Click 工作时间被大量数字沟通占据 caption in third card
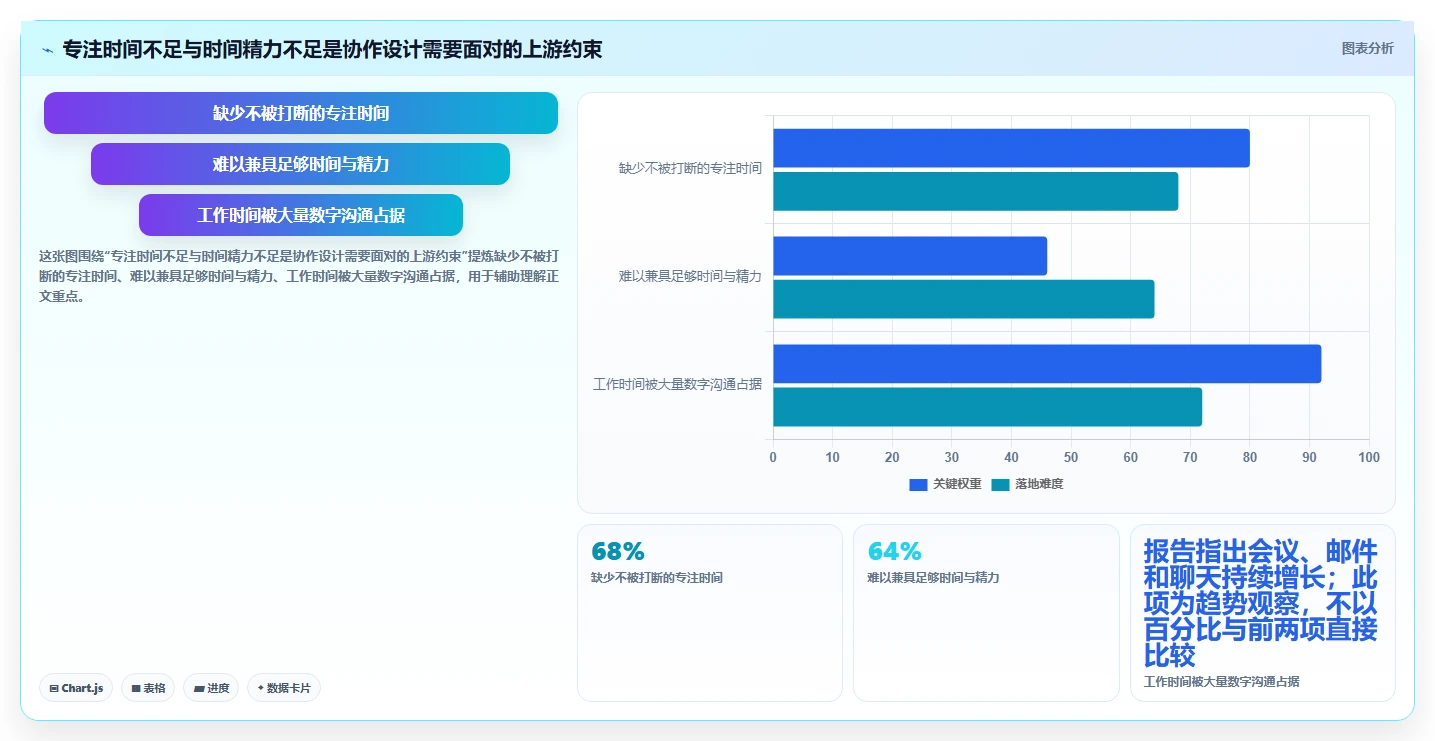The width and height of the screenshot is (1435, 741). (x=1222, y=682)
